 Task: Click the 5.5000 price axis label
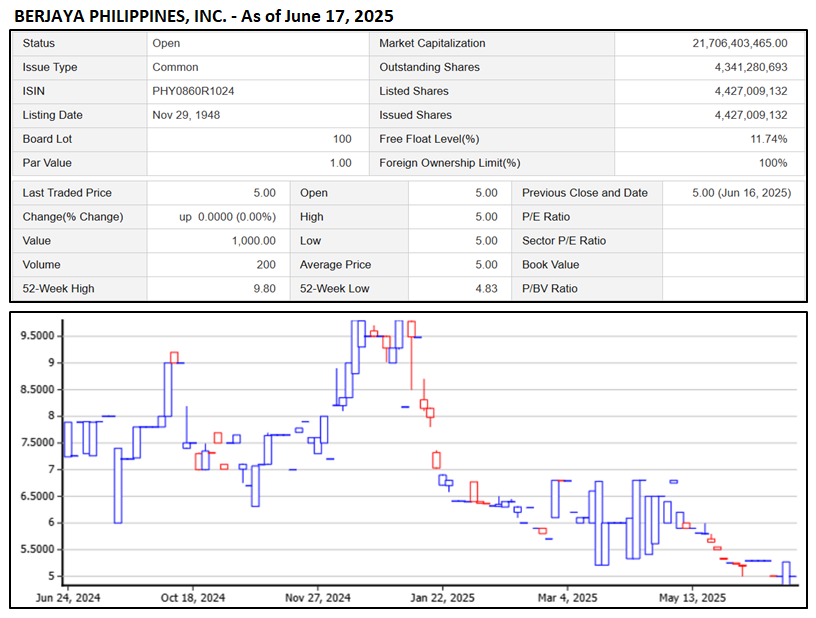pos(37,549)
